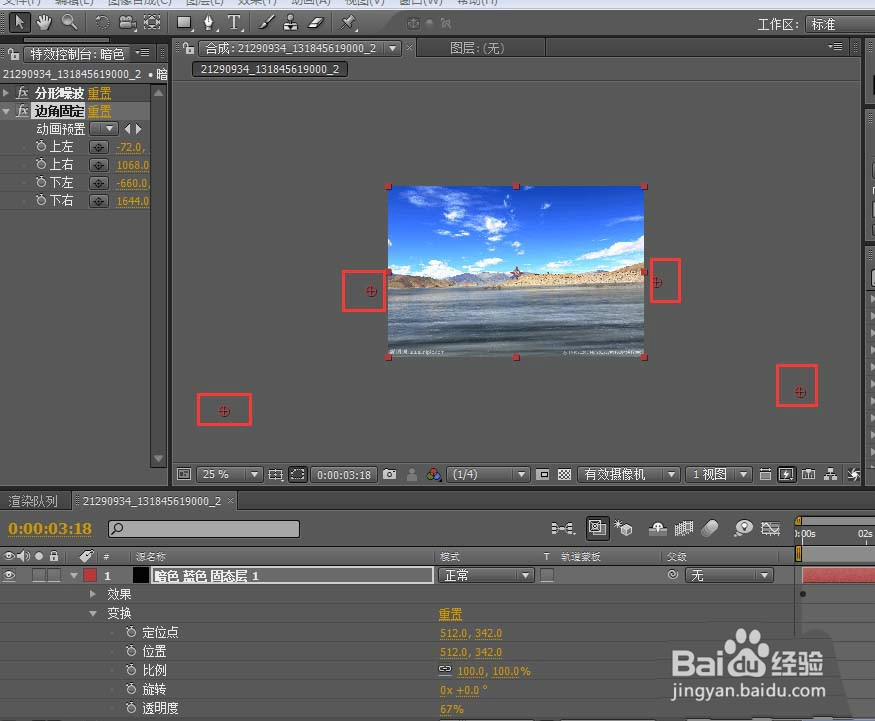875x721 pixels.
Task: Open the 动画预置 preset dropdown
Action: (x=104, y=129)
